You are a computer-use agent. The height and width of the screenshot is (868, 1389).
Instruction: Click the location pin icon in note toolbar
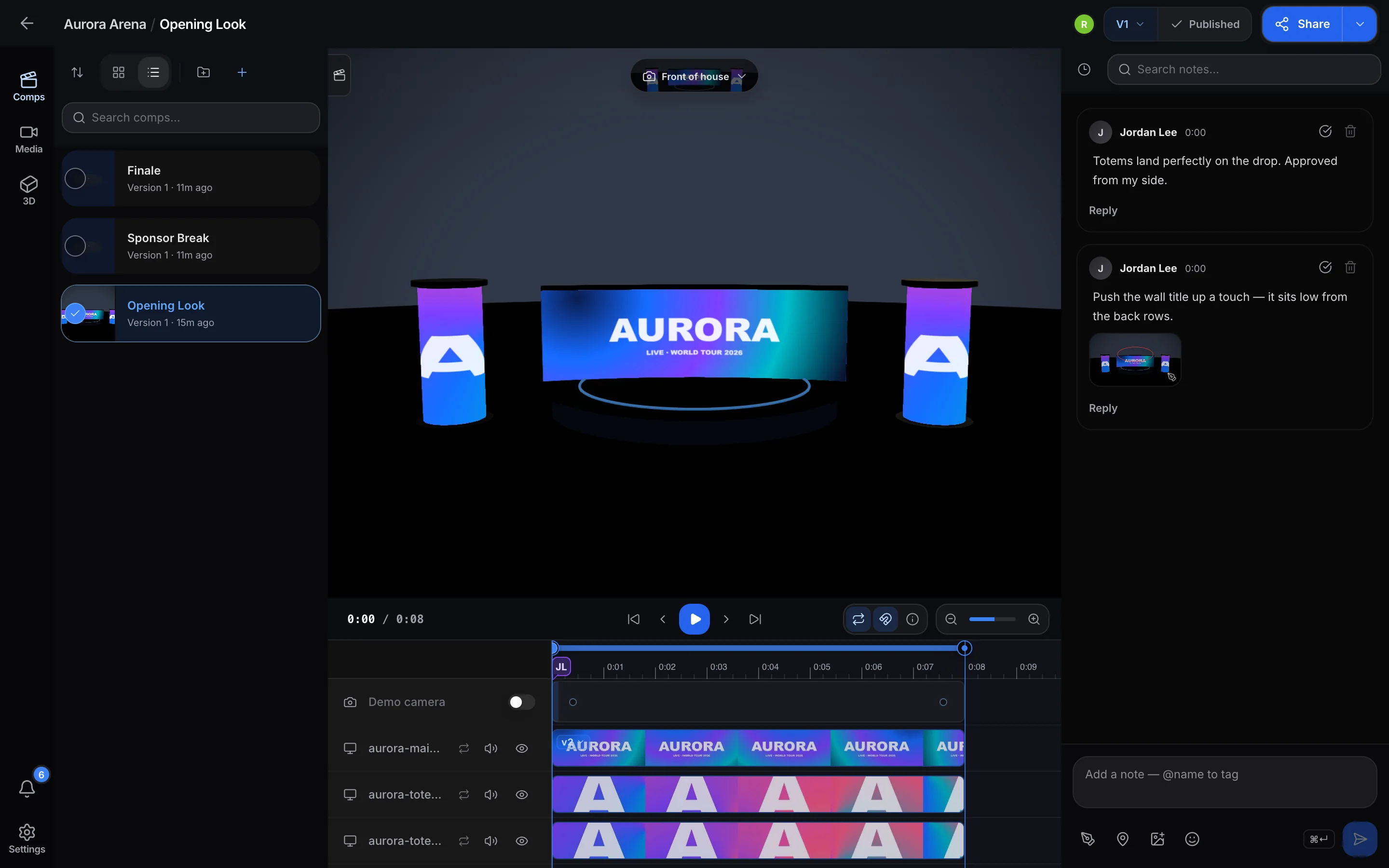point(1123,839)
